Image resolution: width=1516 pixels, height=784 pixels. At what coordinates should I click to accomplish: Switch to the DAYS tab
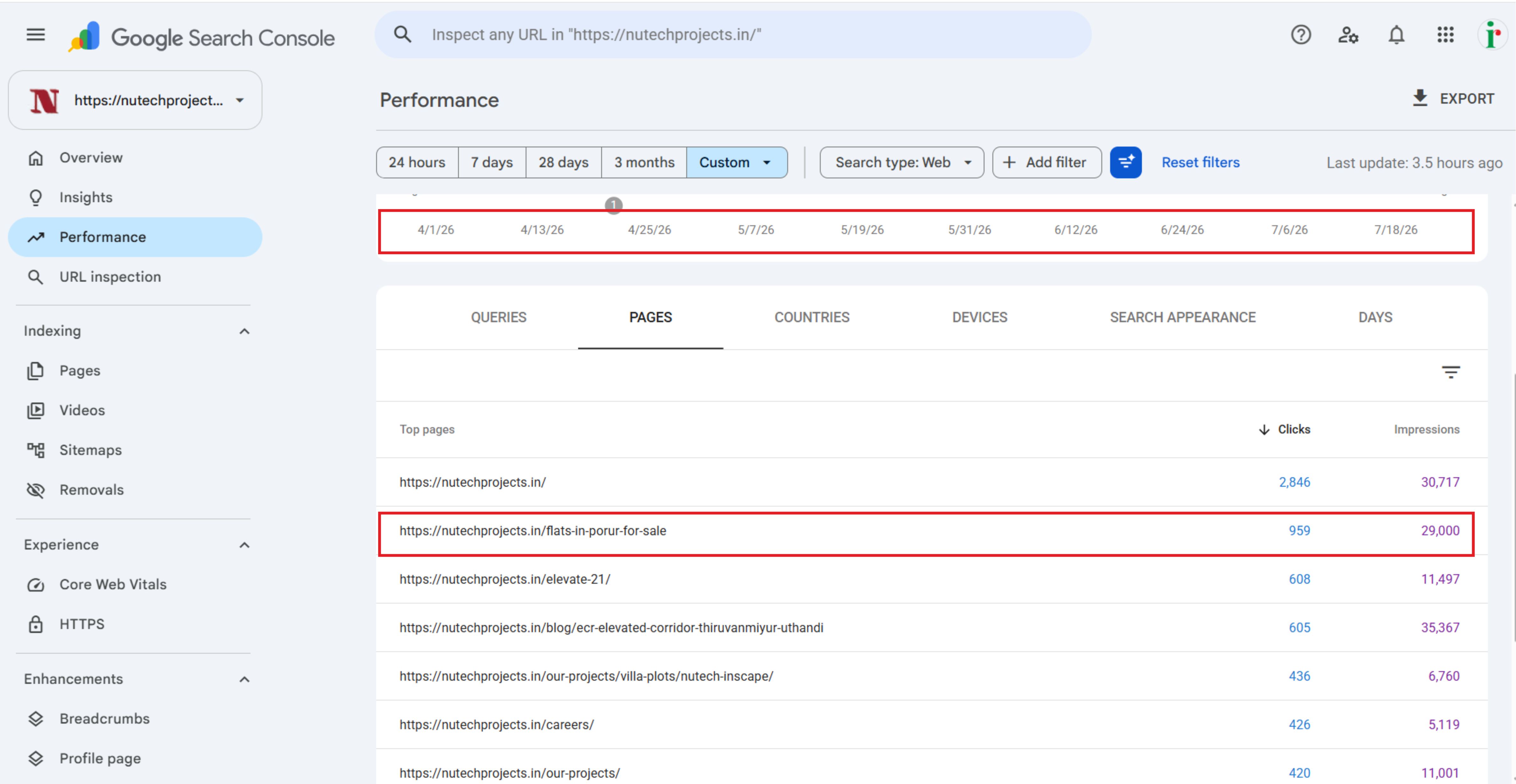tap(1375, 318)
